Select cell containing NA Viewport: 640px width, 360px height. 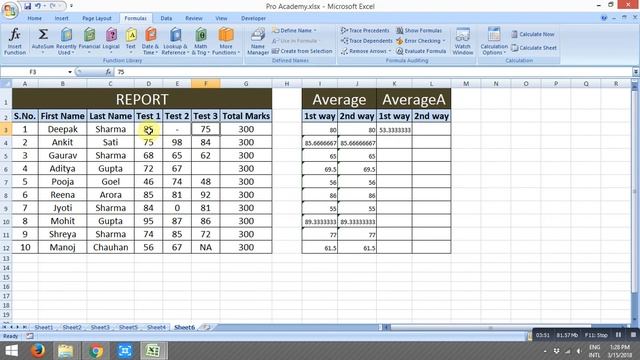[x=205, y=247]
